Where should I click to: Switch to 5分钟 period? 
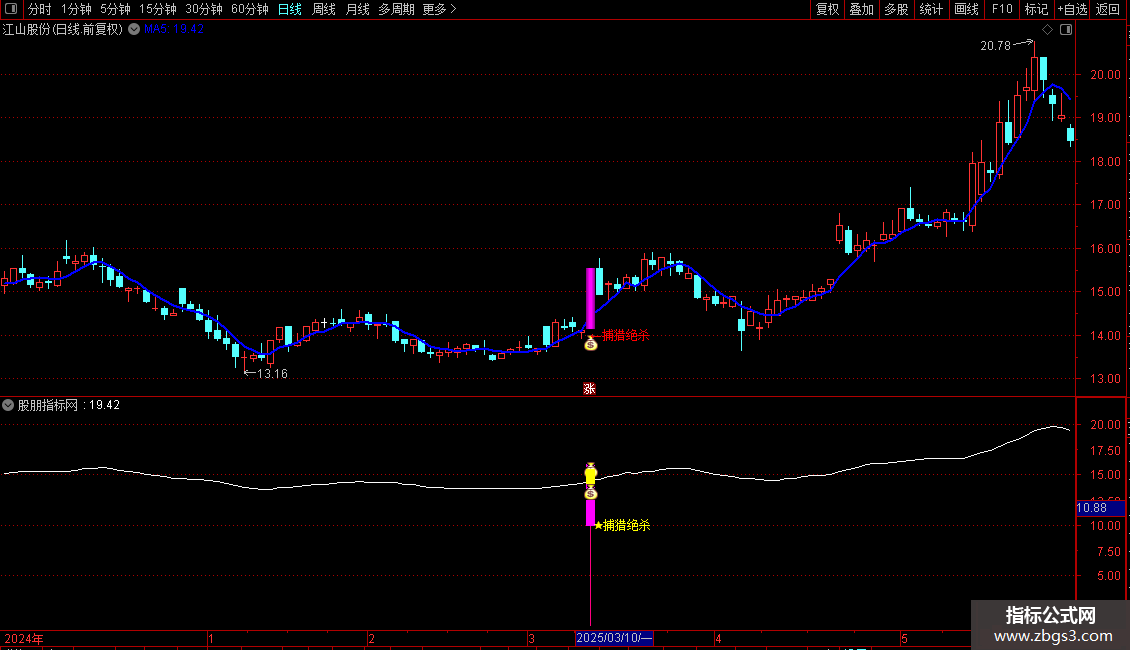coord(115,9)
